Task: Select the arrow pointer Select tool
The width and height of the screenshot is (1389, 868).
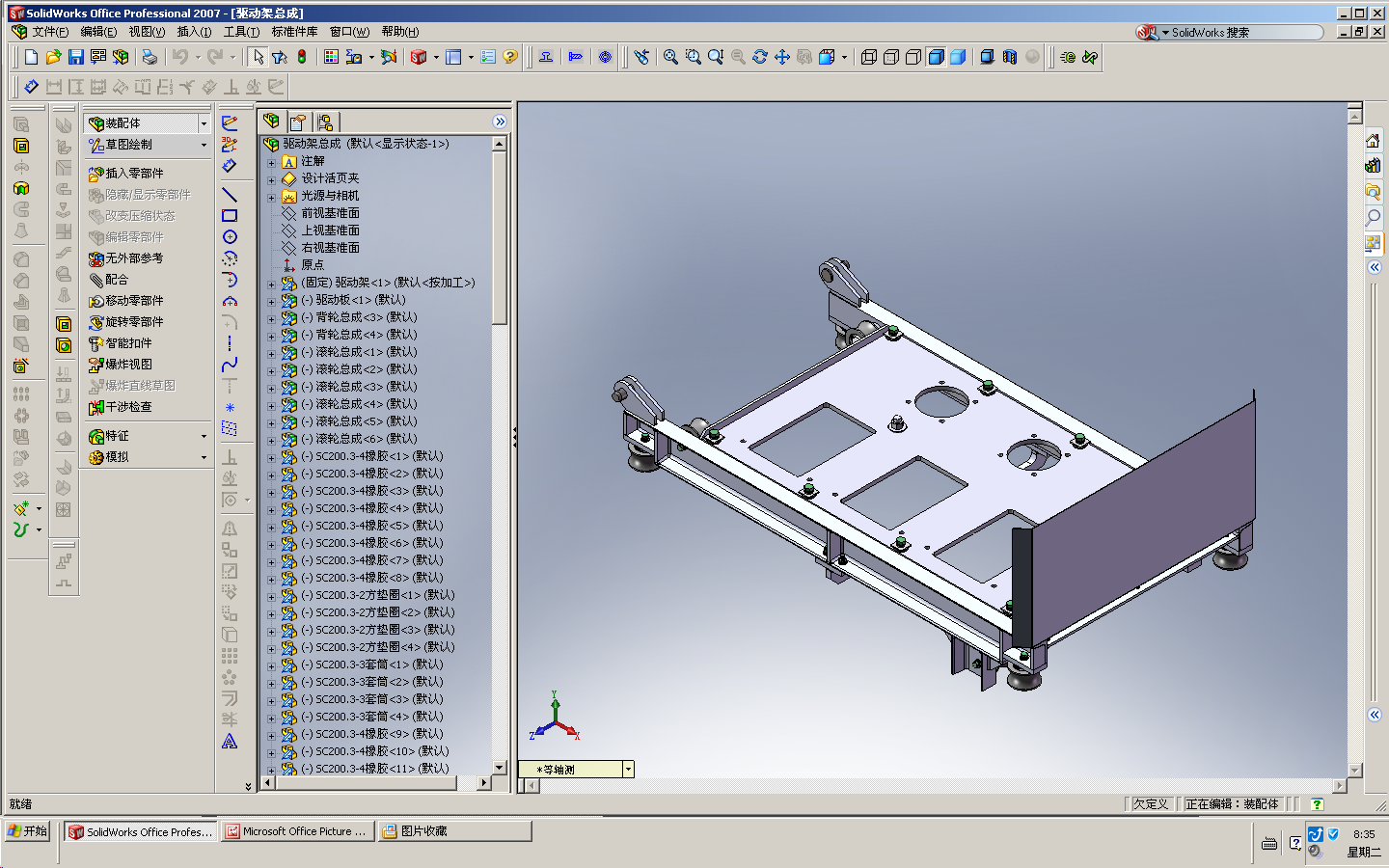Action: (258, 57)
